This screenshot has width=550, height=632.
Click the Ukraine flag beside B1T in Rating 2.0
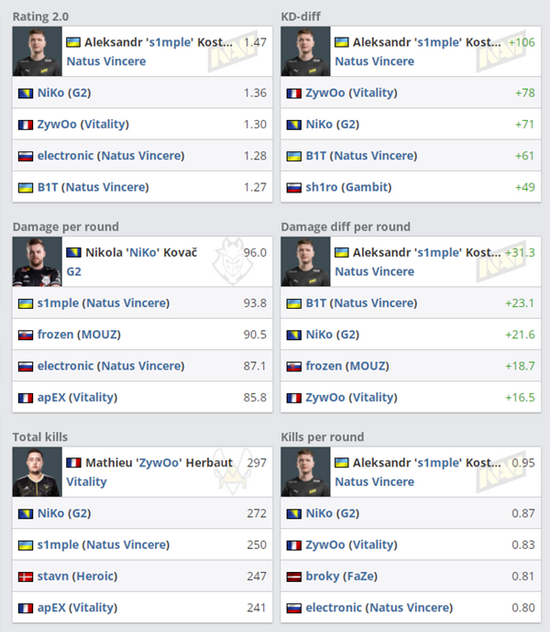point(25,187)
